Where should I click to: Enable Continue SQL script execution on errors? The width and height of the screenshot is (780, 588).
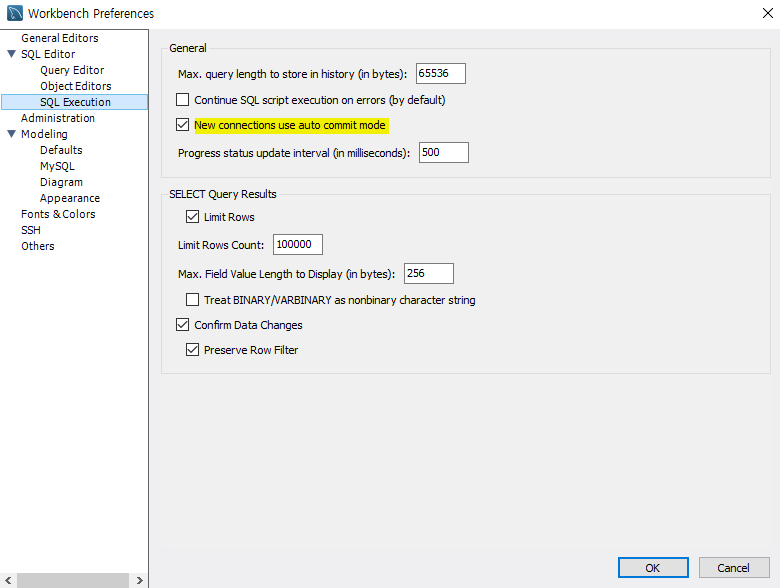[183, 99]
